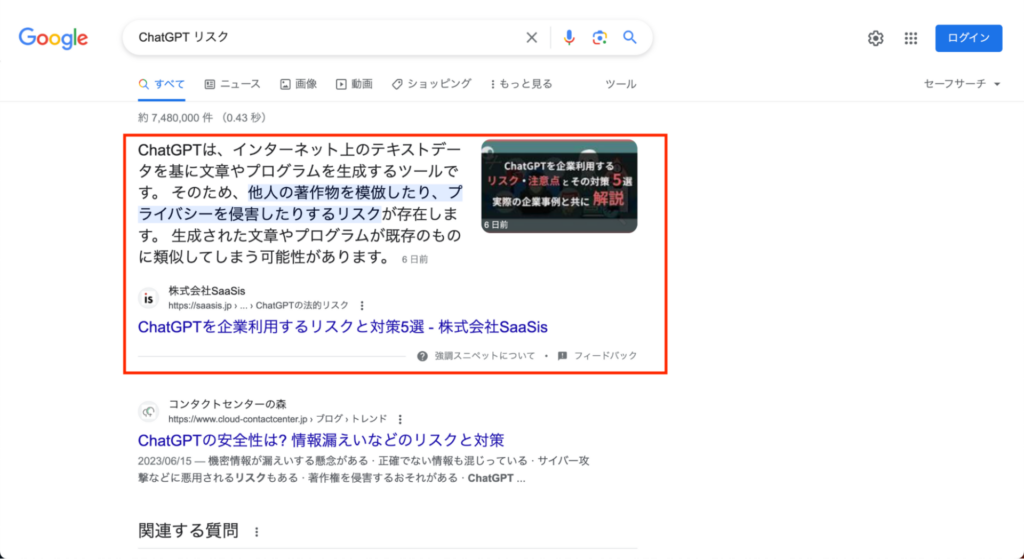Open more options beside cloud-contactcenter URL
Screen dimensions: 1024x559
(400, 419)
